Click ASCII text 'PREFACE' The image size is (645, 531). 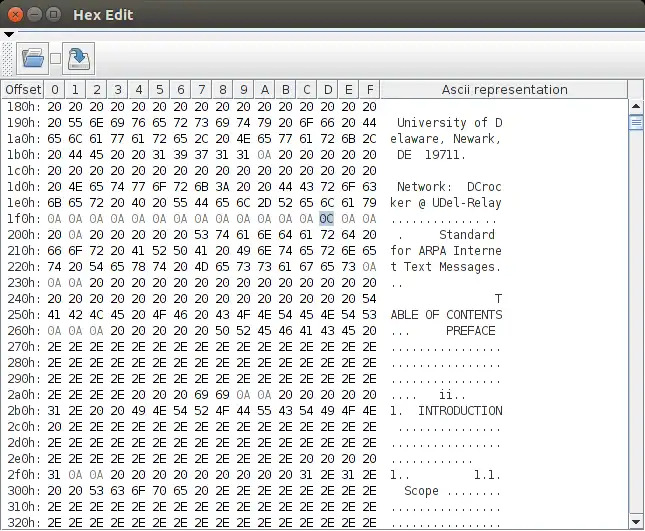(x=471, y=331)
